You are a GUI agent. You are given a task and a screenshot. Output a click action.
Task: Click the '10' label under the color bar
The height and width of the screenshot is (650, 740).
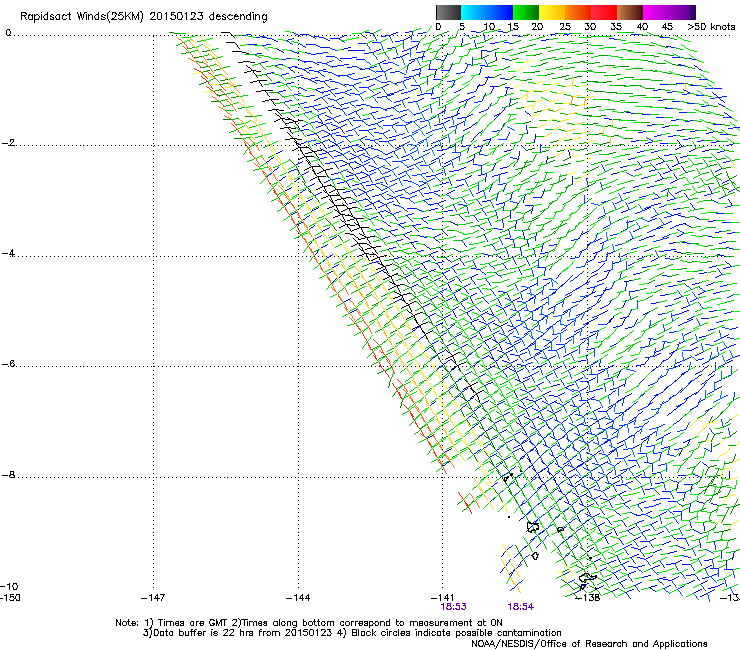pyautogui.click(x=489, y=27)
